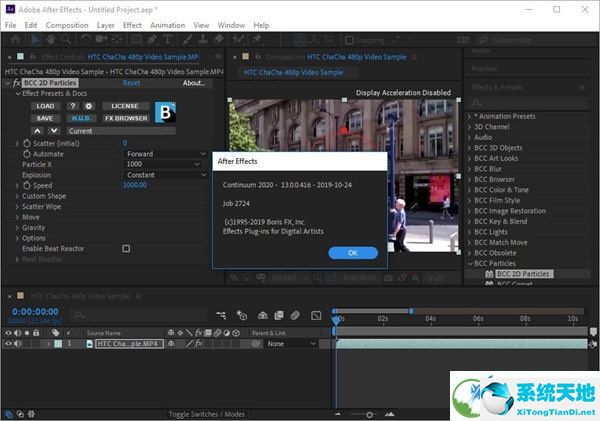The height and width of the screenshot is (421, 600).
Task: Enable motion blur icon in timeline
Action: pyautogui.click(x=295, y=315)
